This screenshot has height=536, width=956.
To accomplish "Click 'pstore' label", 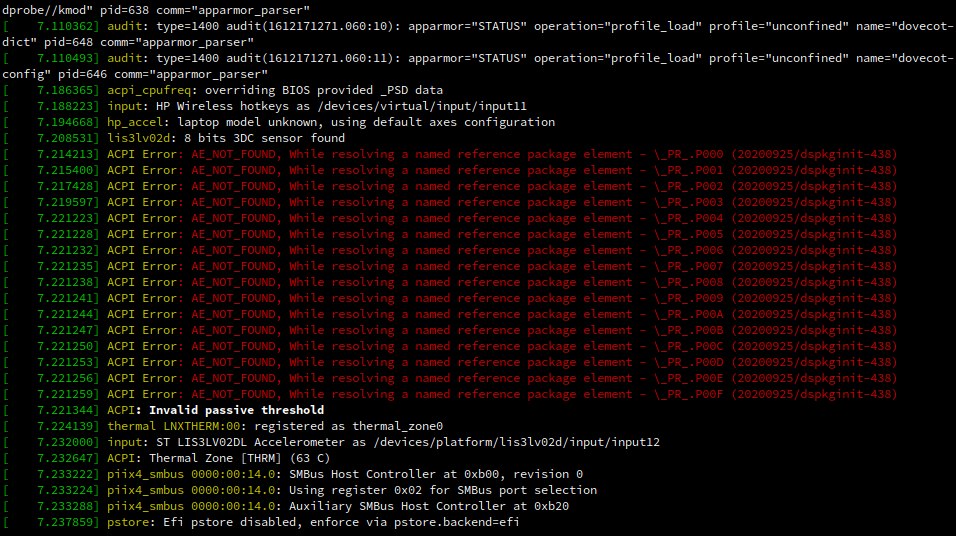I will (128, 522).
